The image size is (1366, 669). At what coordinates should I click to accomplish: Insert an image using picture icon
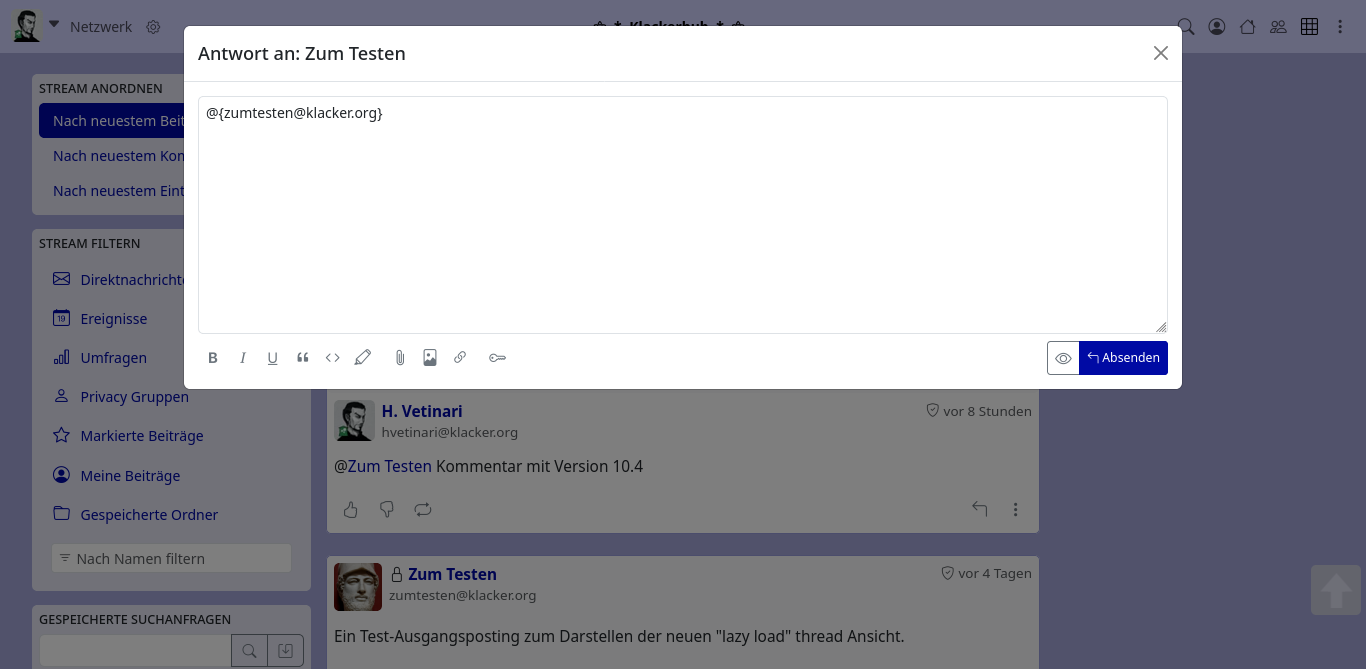point(430,358)
